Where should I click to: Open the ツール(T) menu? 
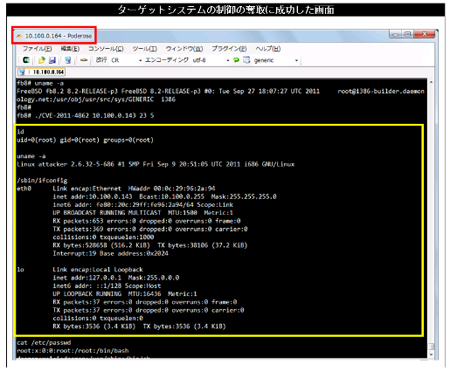[145, 49]
